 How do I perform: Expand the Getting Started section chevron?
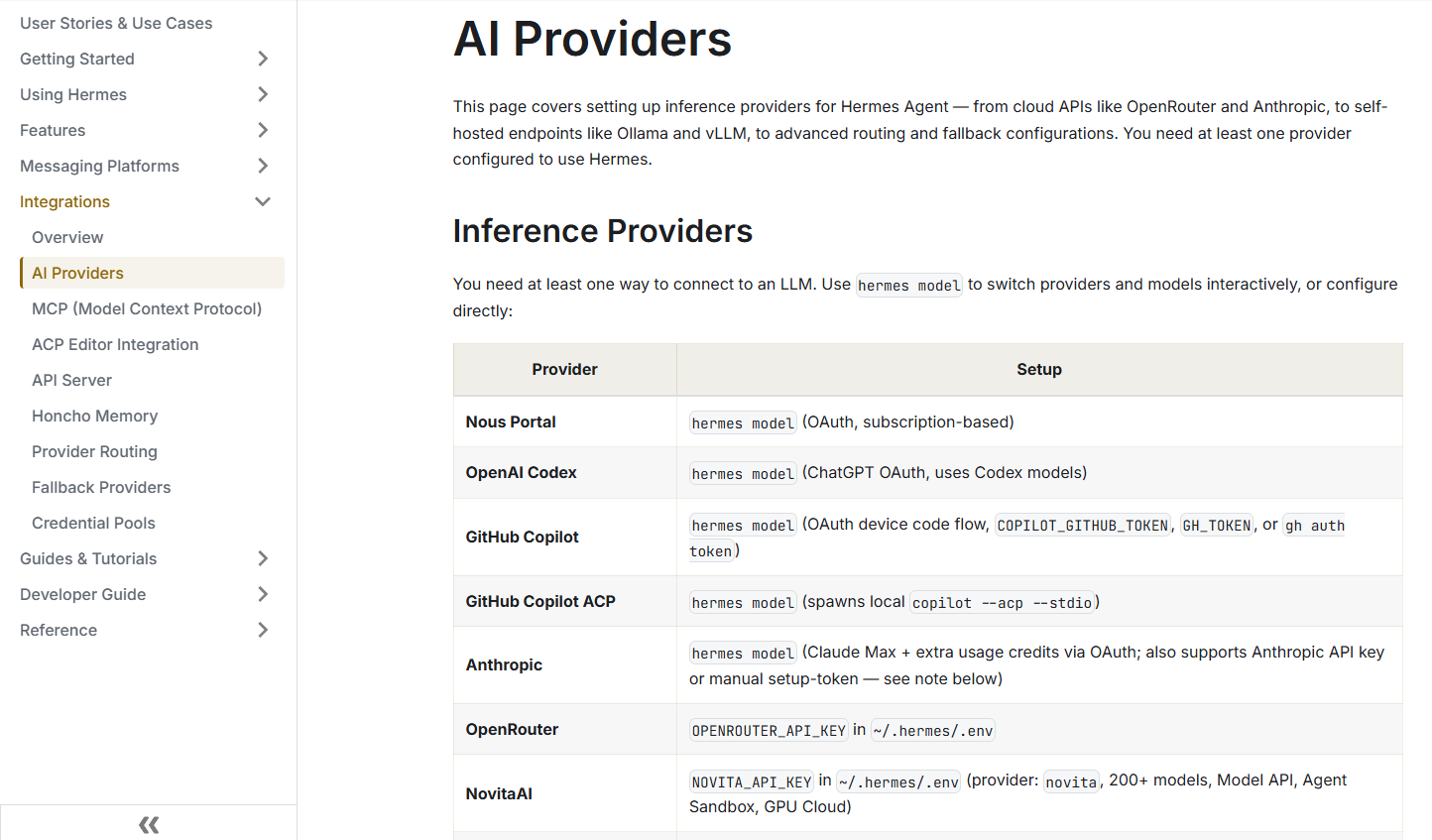coord(263,59)
